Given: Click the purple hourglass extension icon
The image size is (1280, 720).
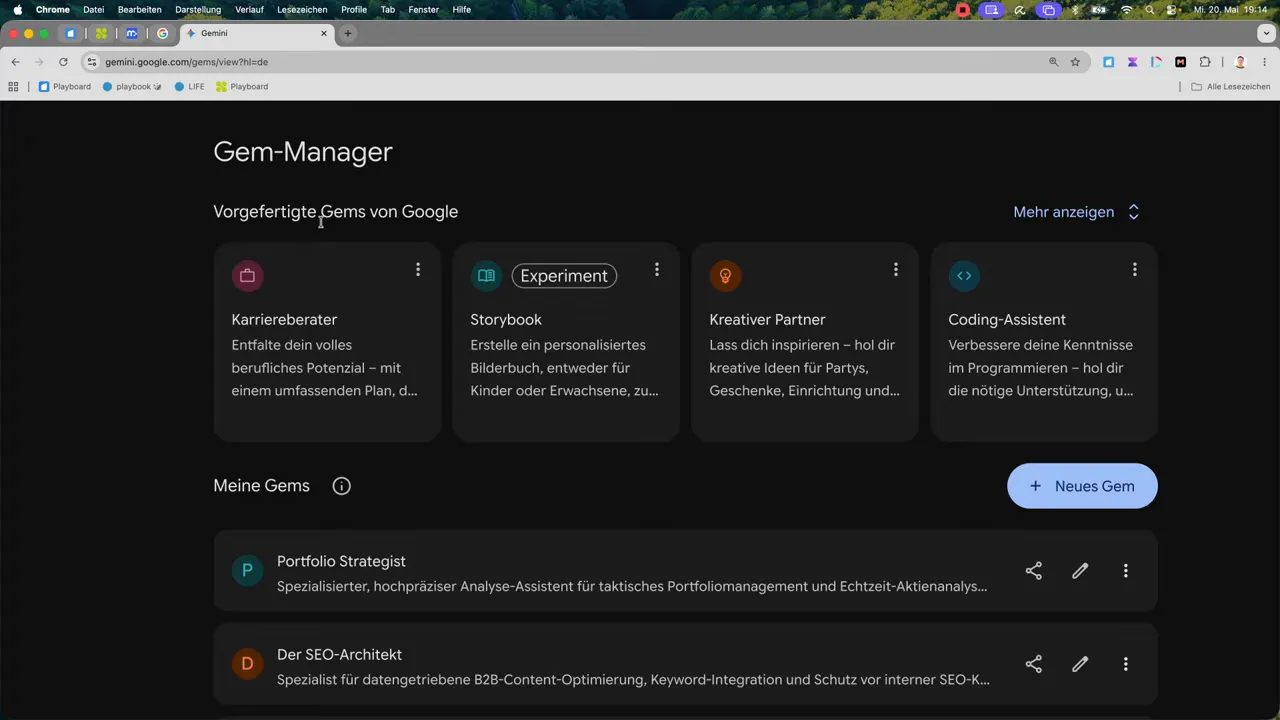Looking at the screenshot, I should pos(1133,62).
